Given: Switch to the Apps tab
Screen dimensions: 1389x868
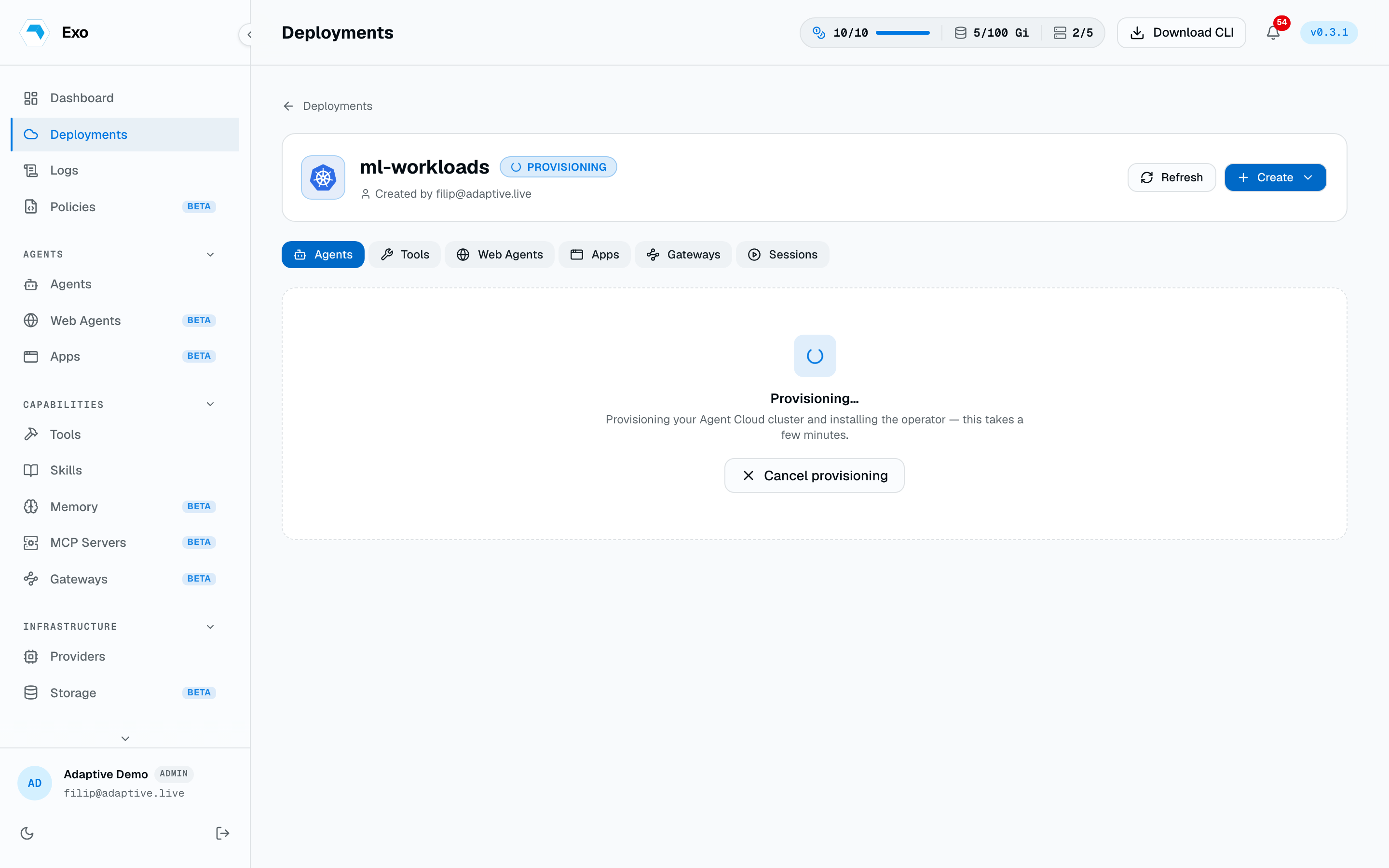Looking at the screenshot, I should pyautogui.click(x=595, y=254).
